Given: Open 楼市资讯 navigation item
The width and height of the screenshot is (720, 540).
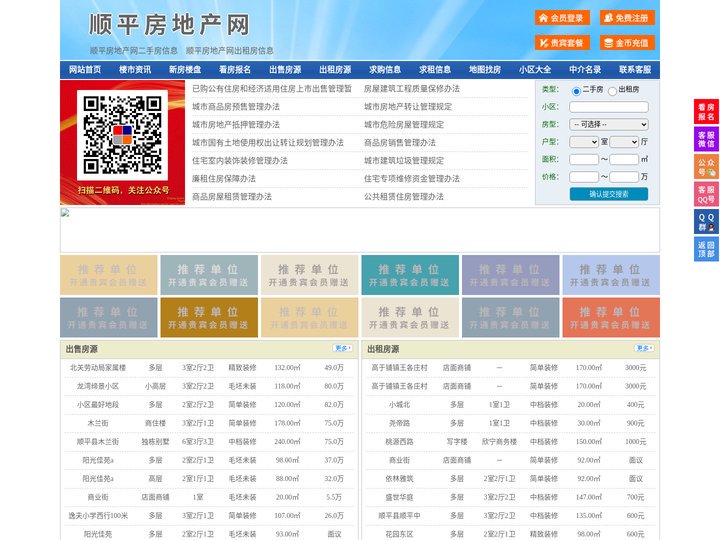Looking at the screenshot, I should [x=135, y=70].
